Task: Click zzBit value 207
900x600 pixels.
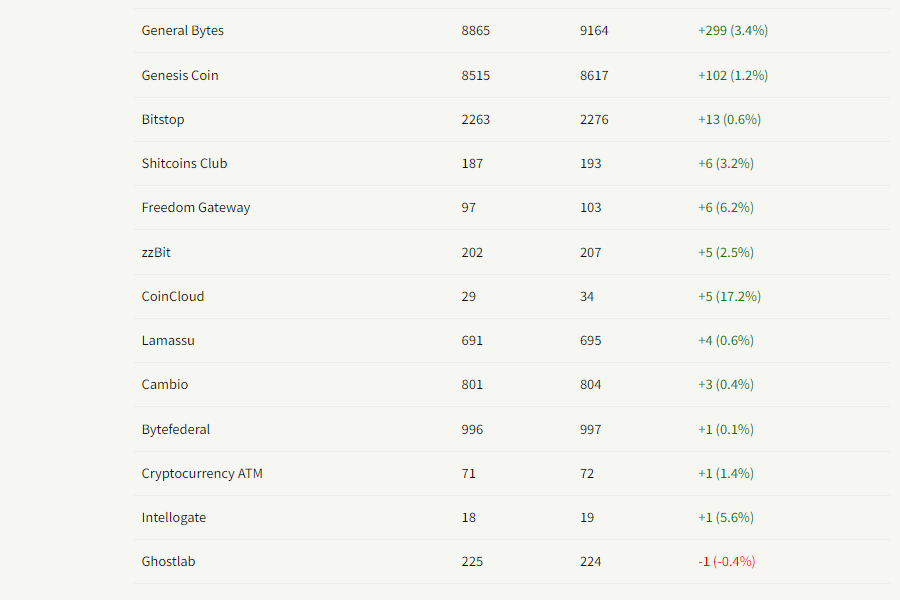Action: pos(591,252)
